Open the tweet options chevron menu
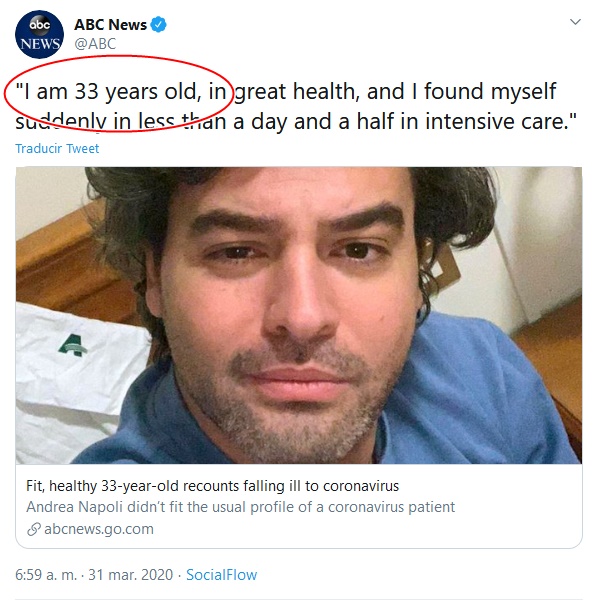 coord(575,22)
